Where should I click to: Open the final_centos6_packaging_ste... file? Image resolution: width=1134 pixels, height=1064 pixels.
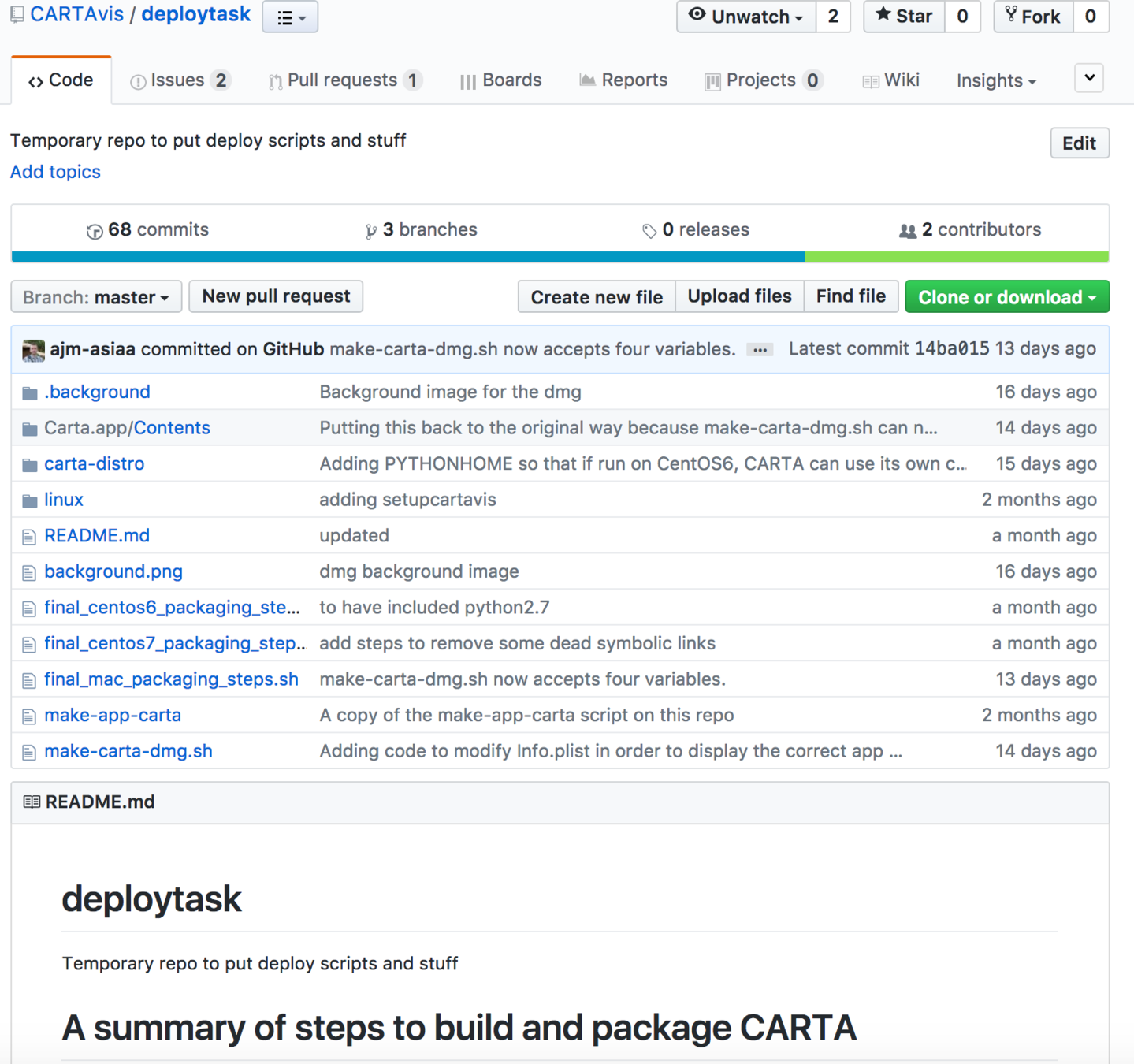tap(172, 608)
